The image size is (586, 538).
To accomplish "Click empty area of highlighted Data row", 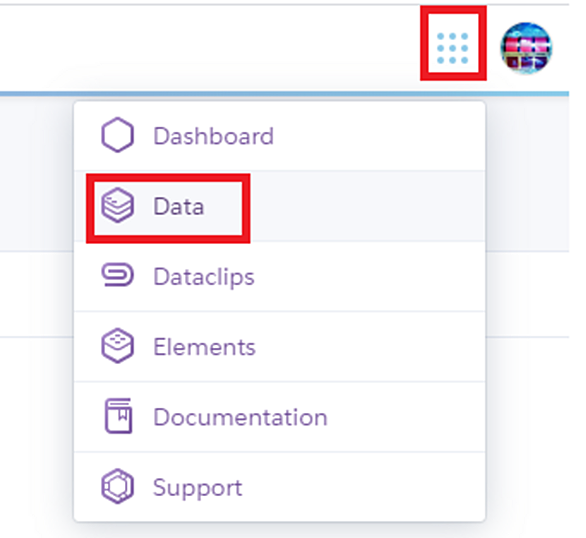I will 366,206.
